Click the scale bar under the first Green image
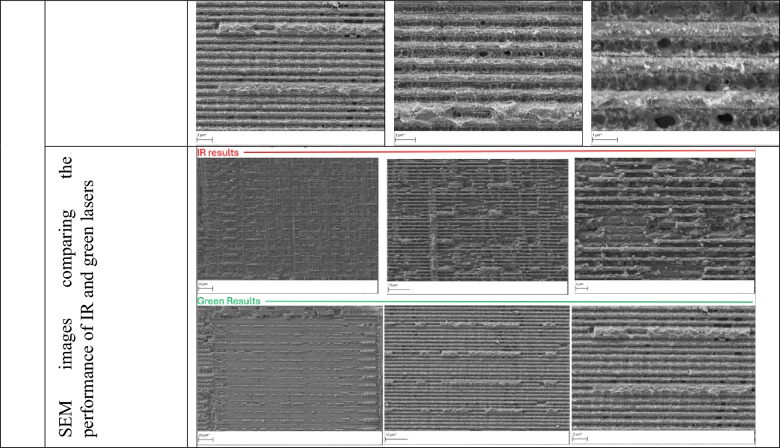780x448 pixels. 205,438
